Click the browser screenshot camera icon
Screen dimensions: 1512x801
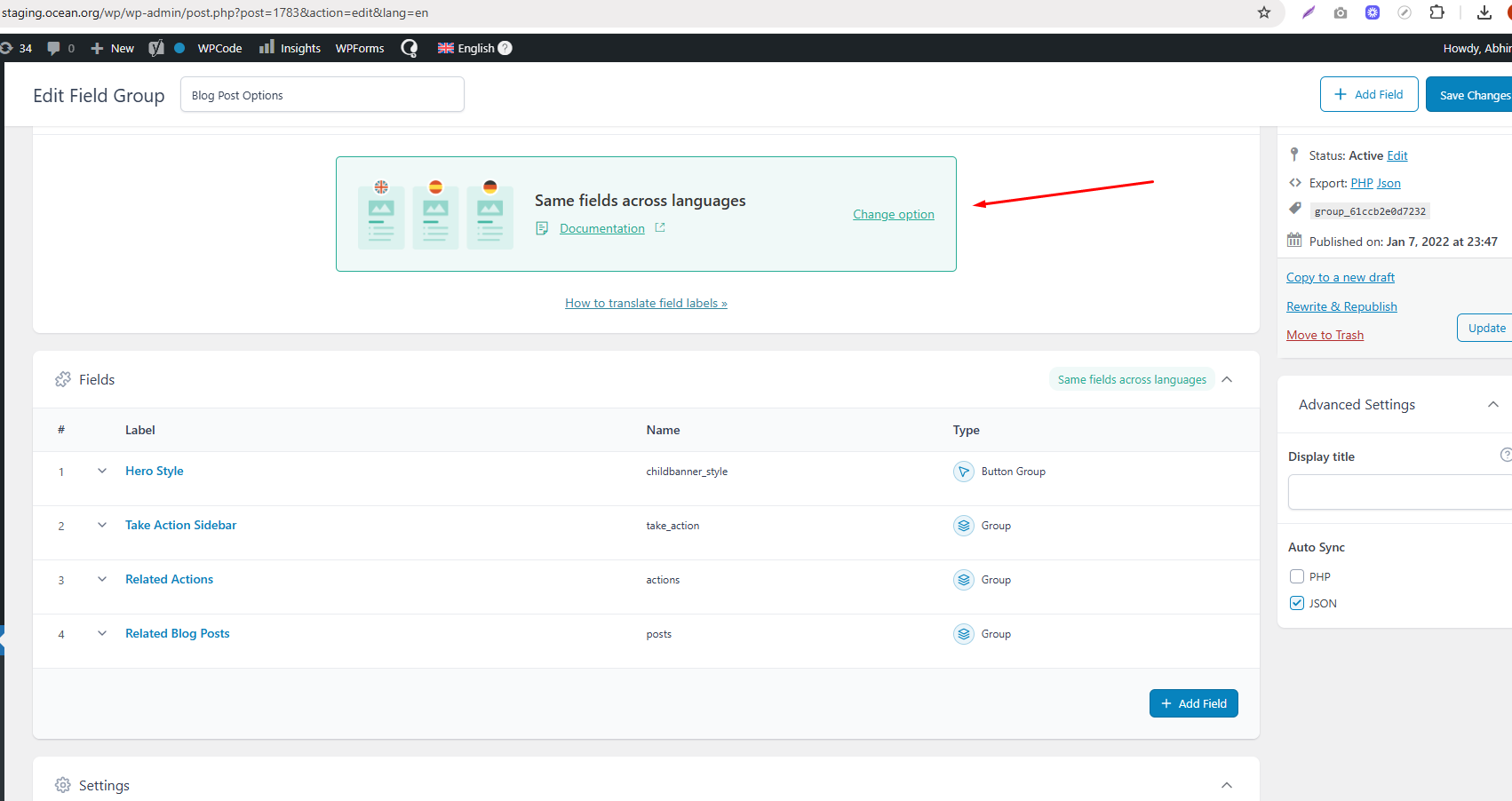click(x=1341, y=12)
